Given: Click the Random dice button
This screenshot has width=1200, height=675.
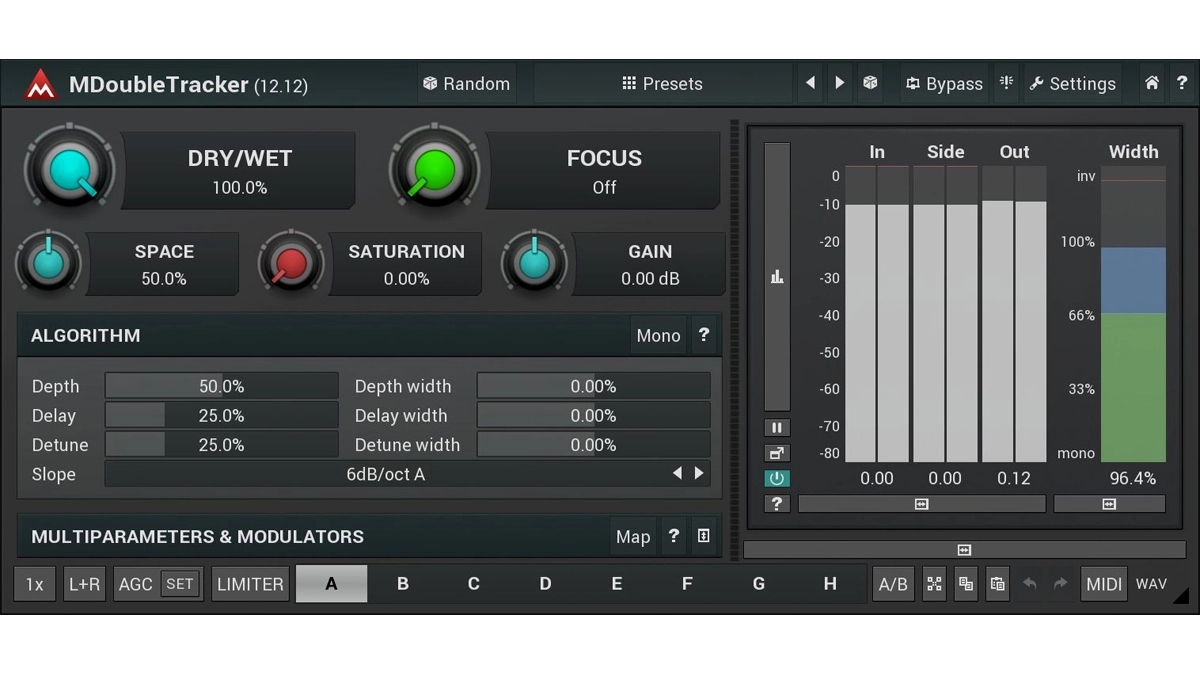Looking at the screenshot, I should point(466,84).
